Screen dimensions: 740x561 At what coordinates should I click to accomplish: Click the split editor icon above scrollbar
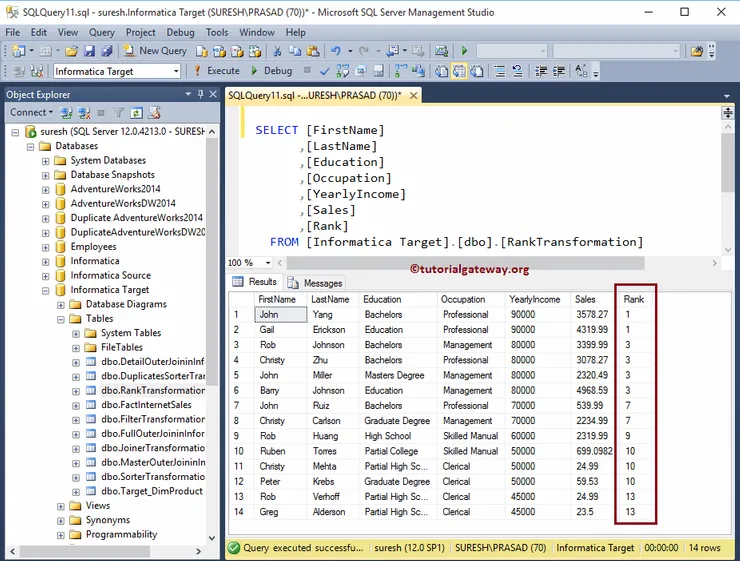728,113
